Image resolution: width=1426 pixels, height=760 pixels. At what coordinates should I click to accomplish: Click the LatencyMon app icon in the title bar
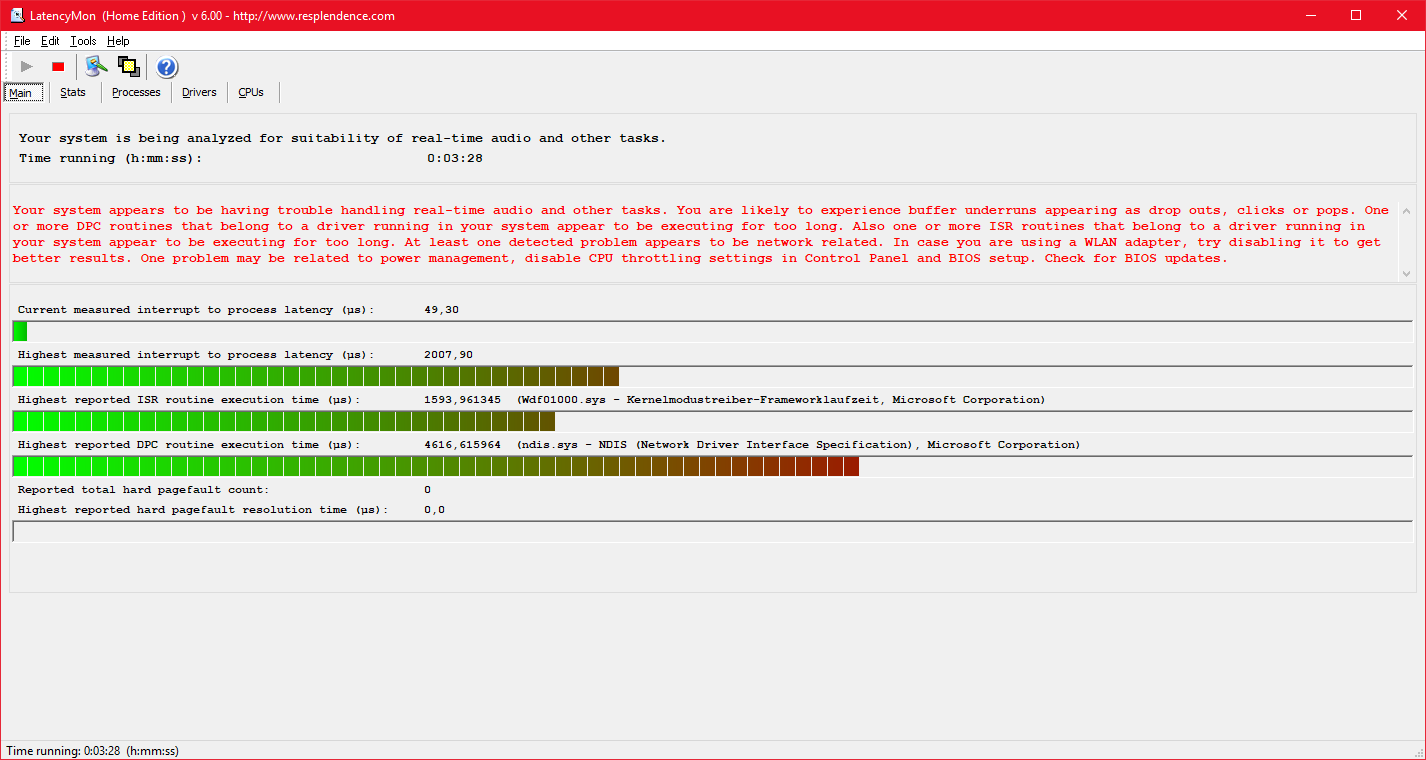(x=17, y=15)
